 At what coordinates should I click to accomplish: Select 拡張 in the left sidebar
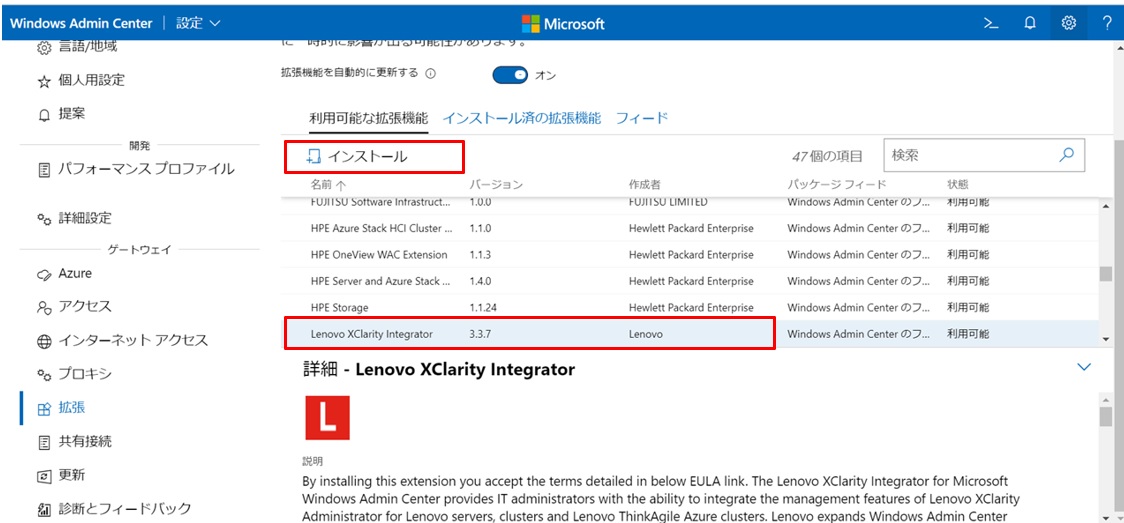pos(71,408)
